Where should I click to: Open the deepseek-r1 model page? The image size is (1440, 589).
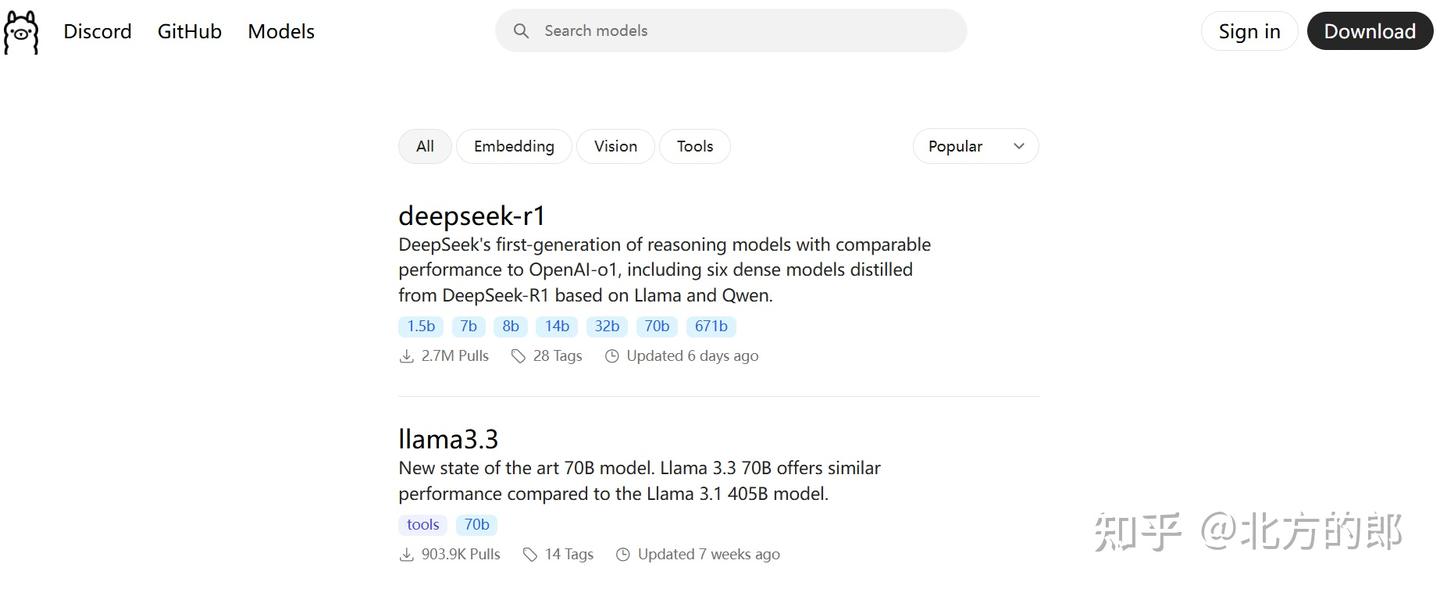tap(471, 216)
